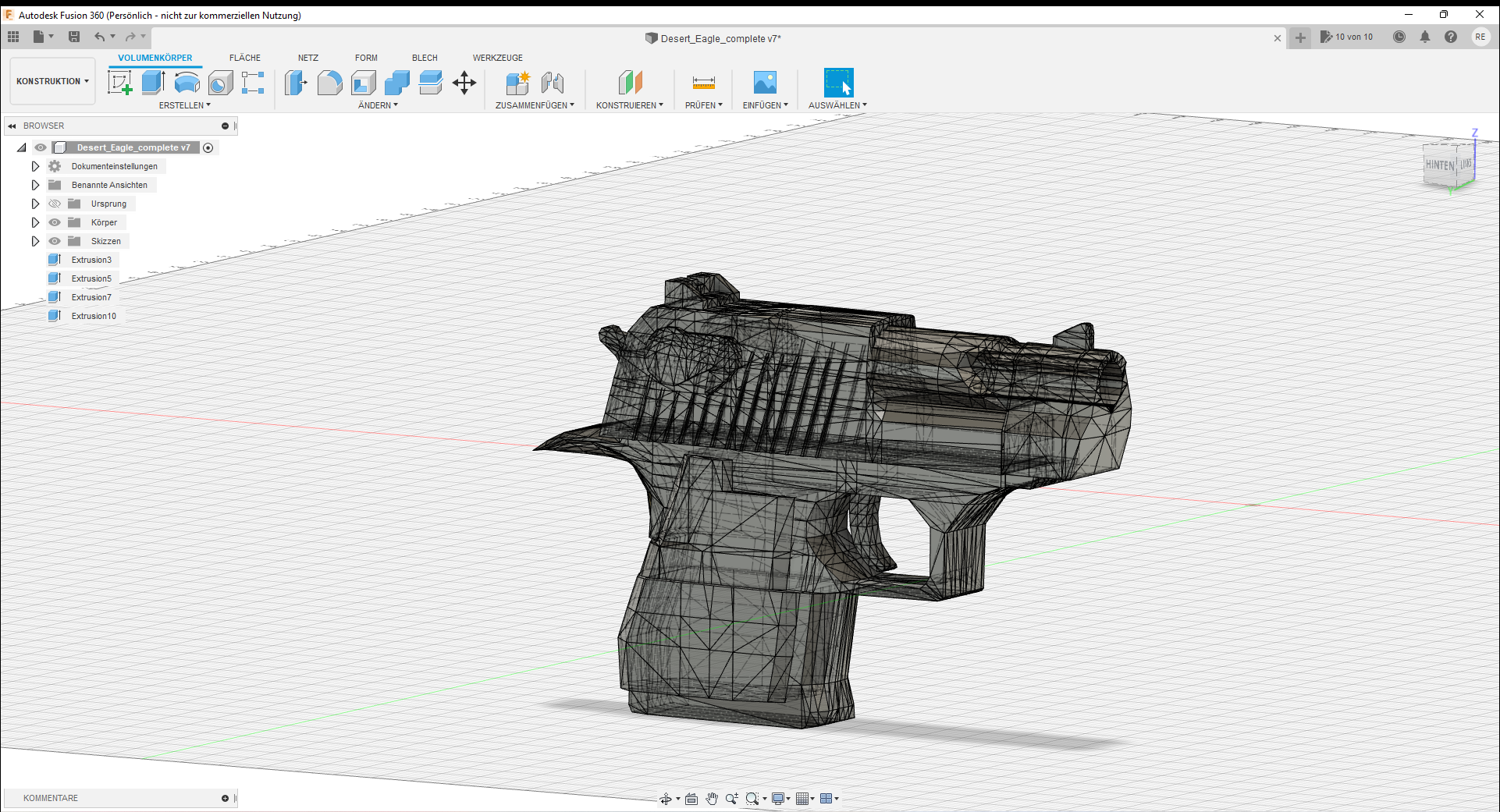1500x812 pixels.
Task: Switch to the Netz tab
Action: coord(308,58)
